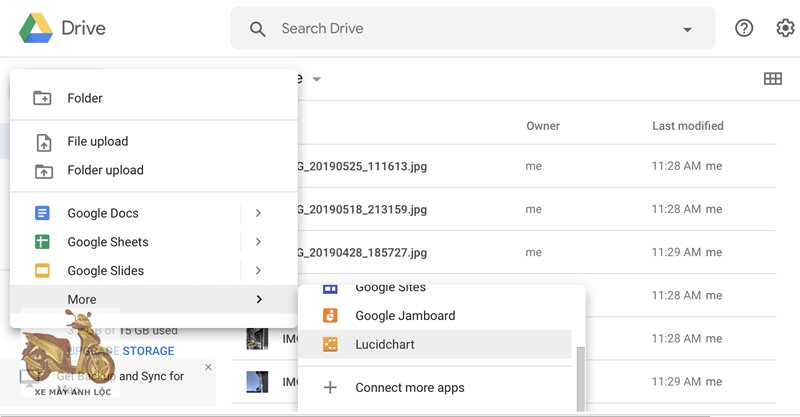The height and width of the screenshot is (417, 800).
Task: Switch to grid view layout
Action: (772, 79)
